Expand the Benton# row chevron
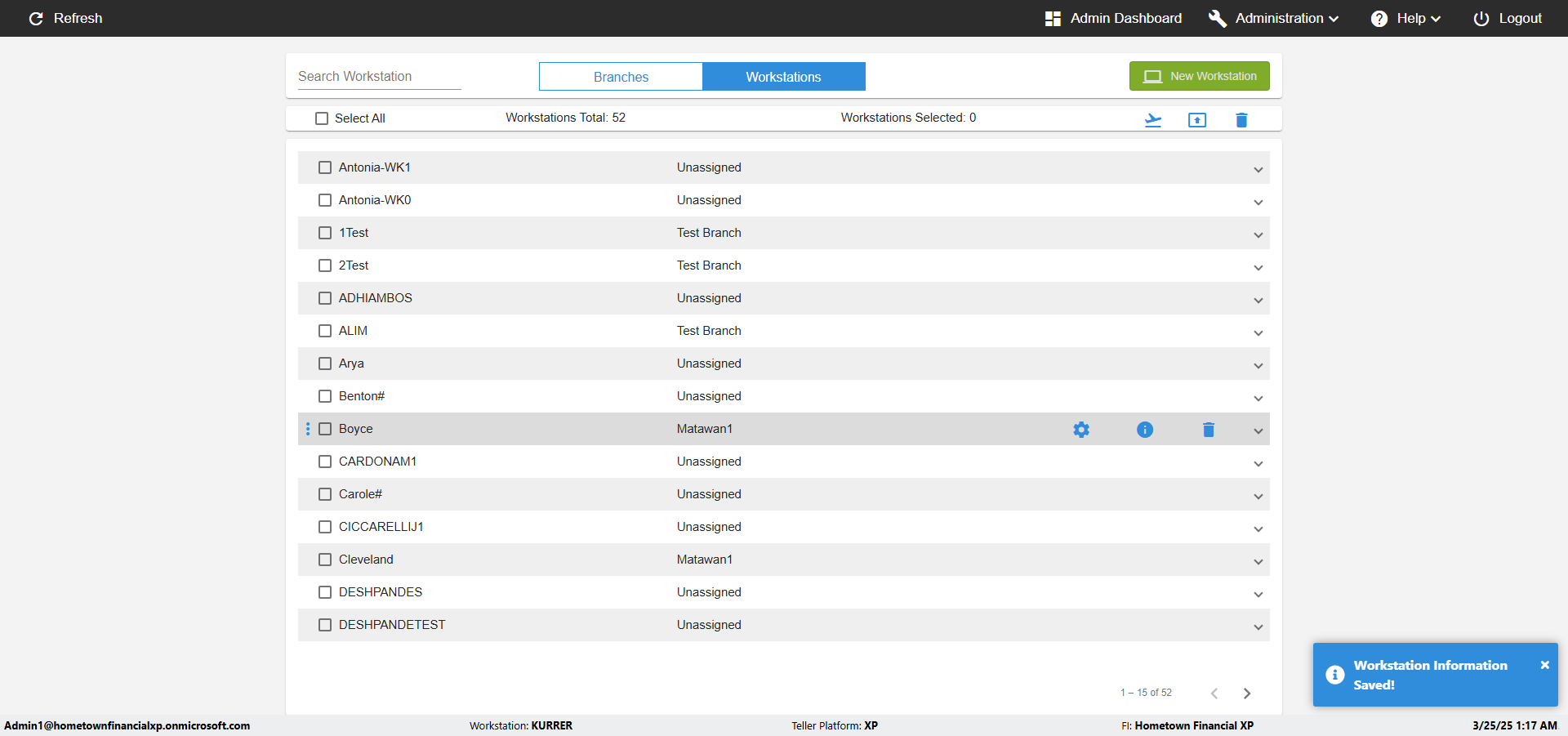The image size is (1568, 736). (1258, 399)
